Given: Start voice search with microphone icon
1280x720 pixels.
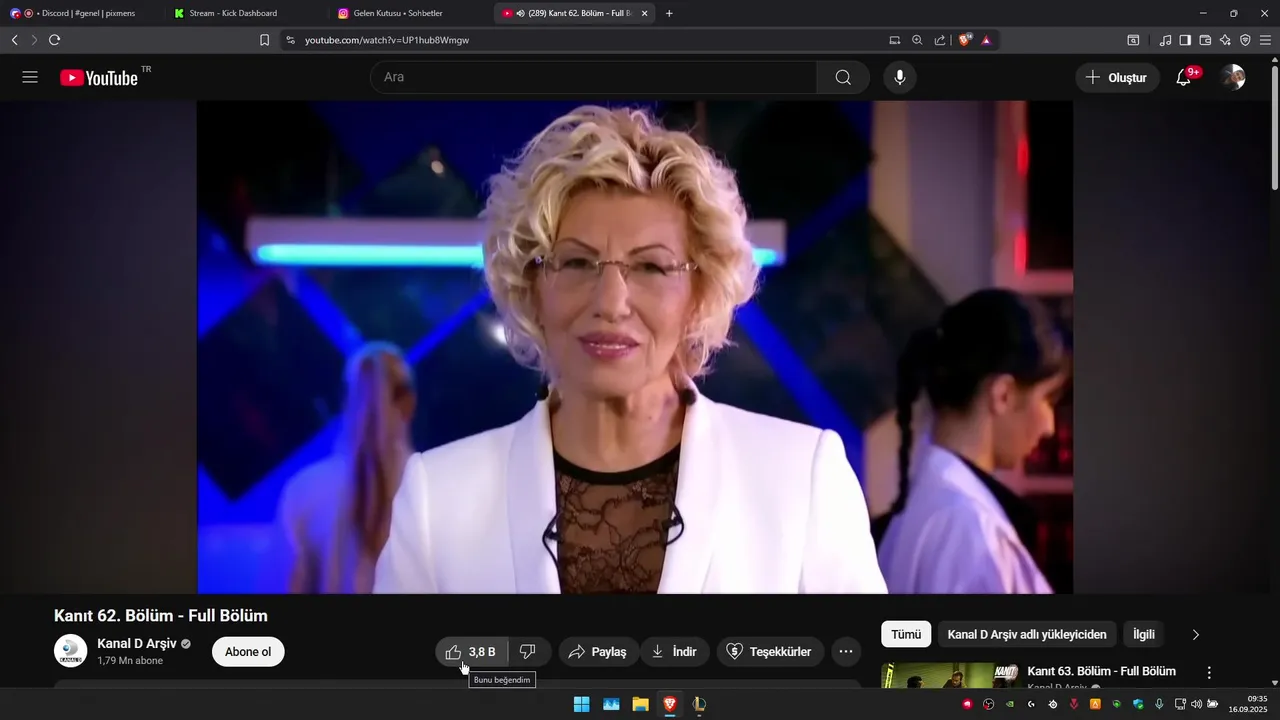Looking at the screenshot, I should 900,77.
